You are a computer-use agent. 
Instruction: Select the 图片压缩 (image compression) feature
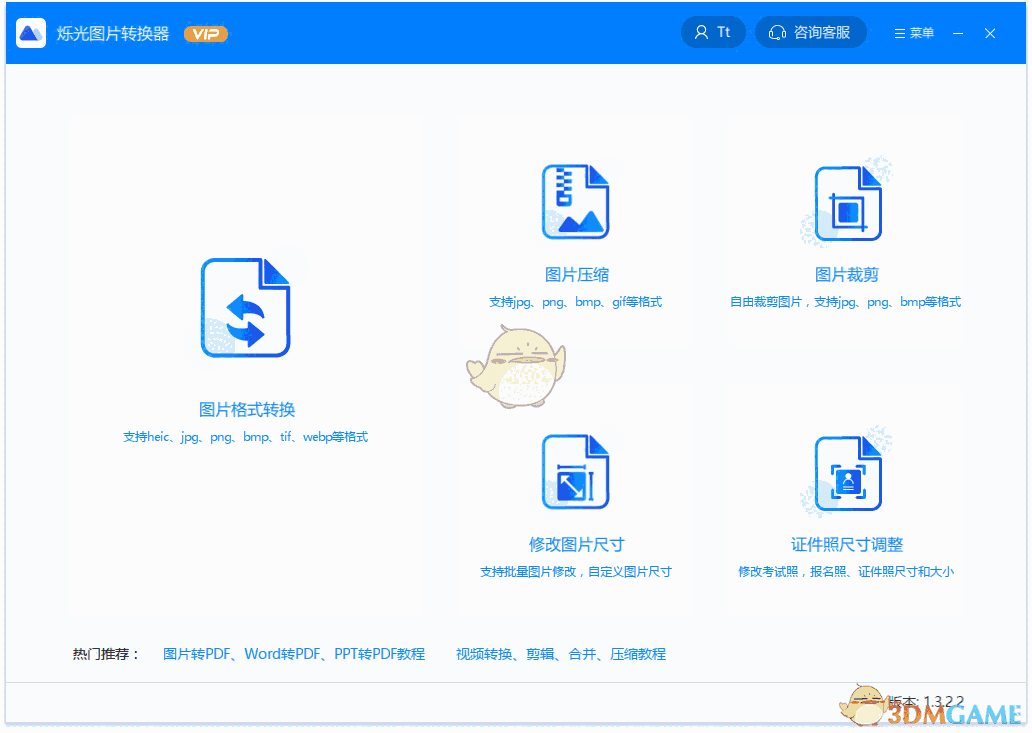[x=577, y=202]
